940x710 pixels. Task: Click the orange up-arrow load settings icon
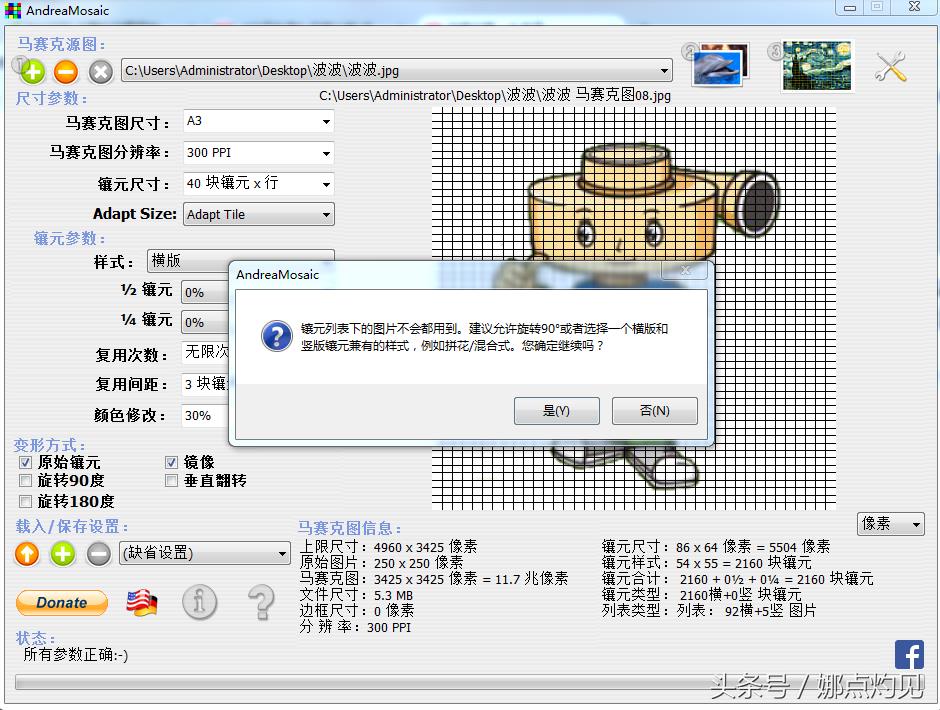[x=27, y=553]
